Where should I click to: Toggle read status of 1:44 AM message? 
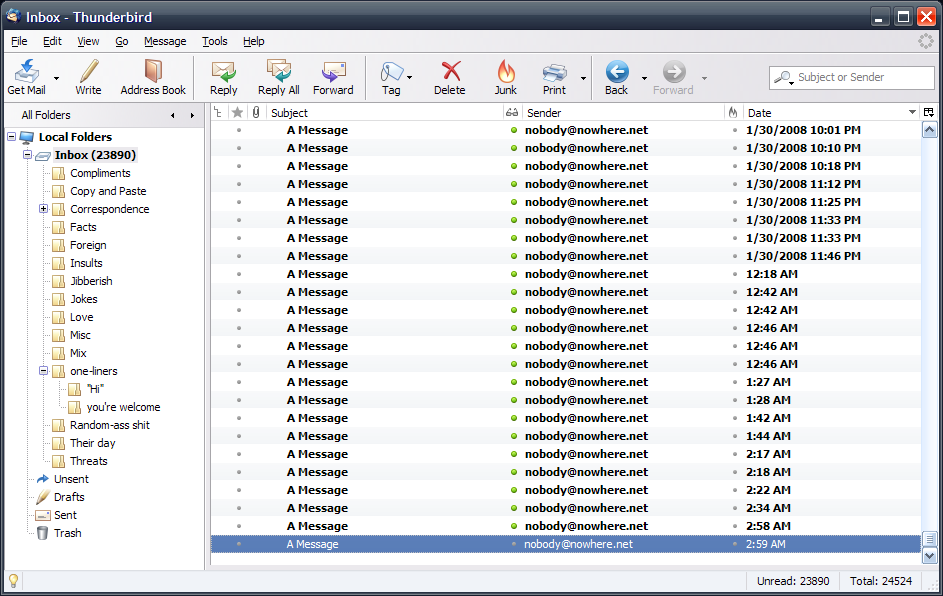(x=514, y=436)
